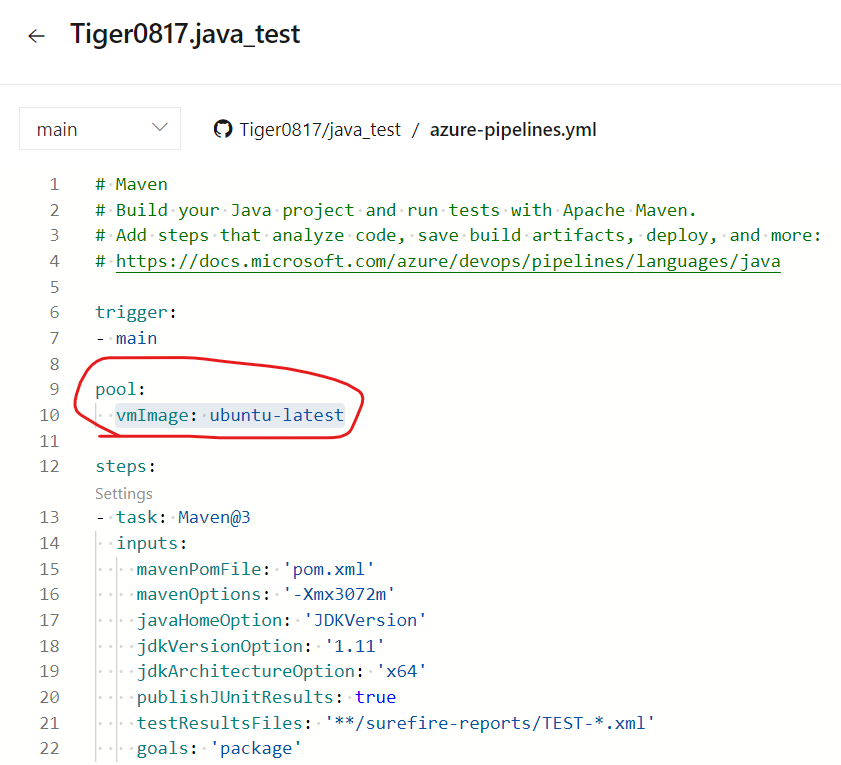Image resolution: width=841 pixels, height=765 pixels.
Task: Click the 'task: Maven@3' line
Action: [x=173, y=517]
